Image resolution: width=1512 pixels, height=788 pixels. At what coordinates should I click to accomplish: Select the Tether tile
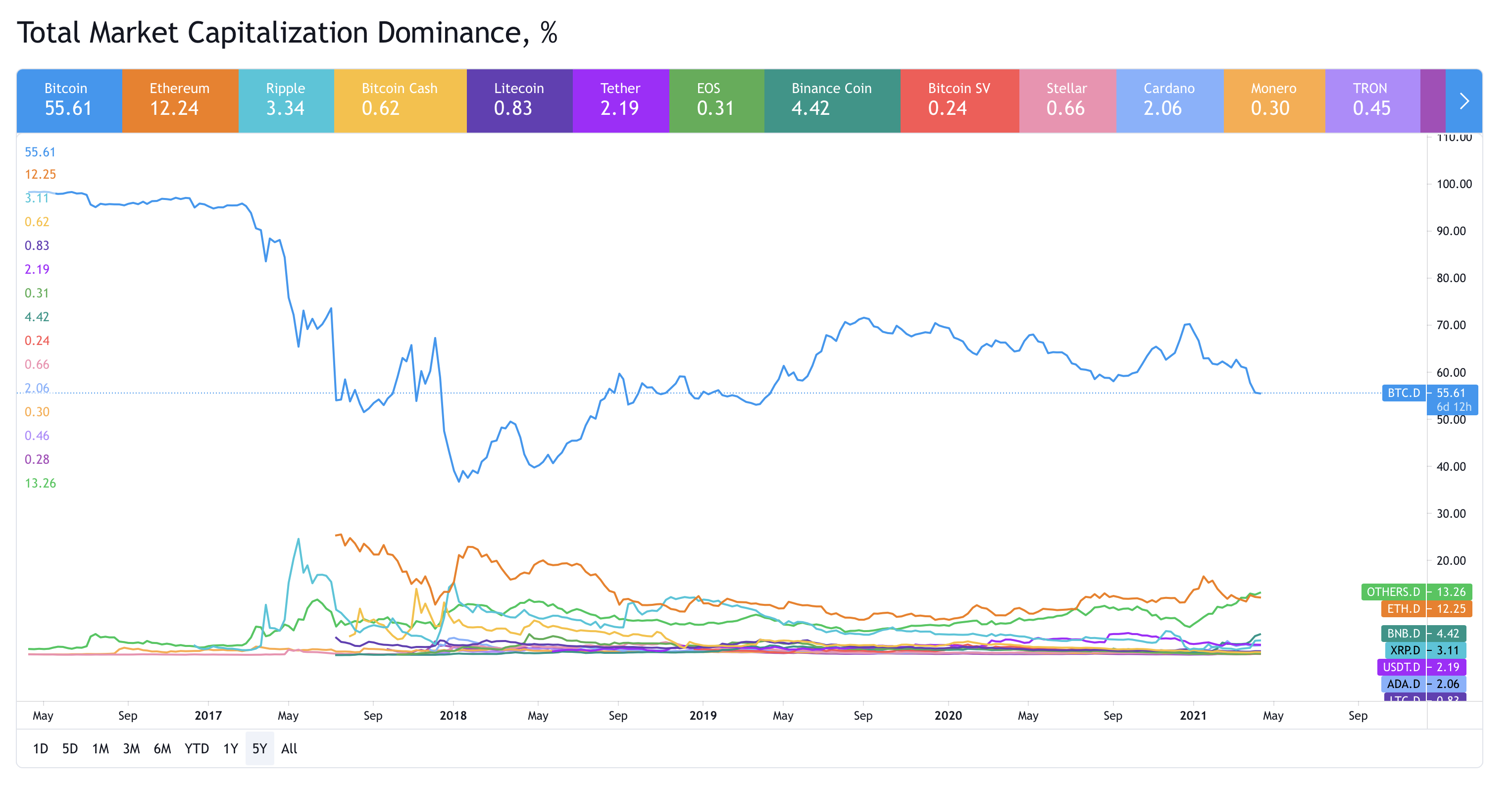point(620,101)
